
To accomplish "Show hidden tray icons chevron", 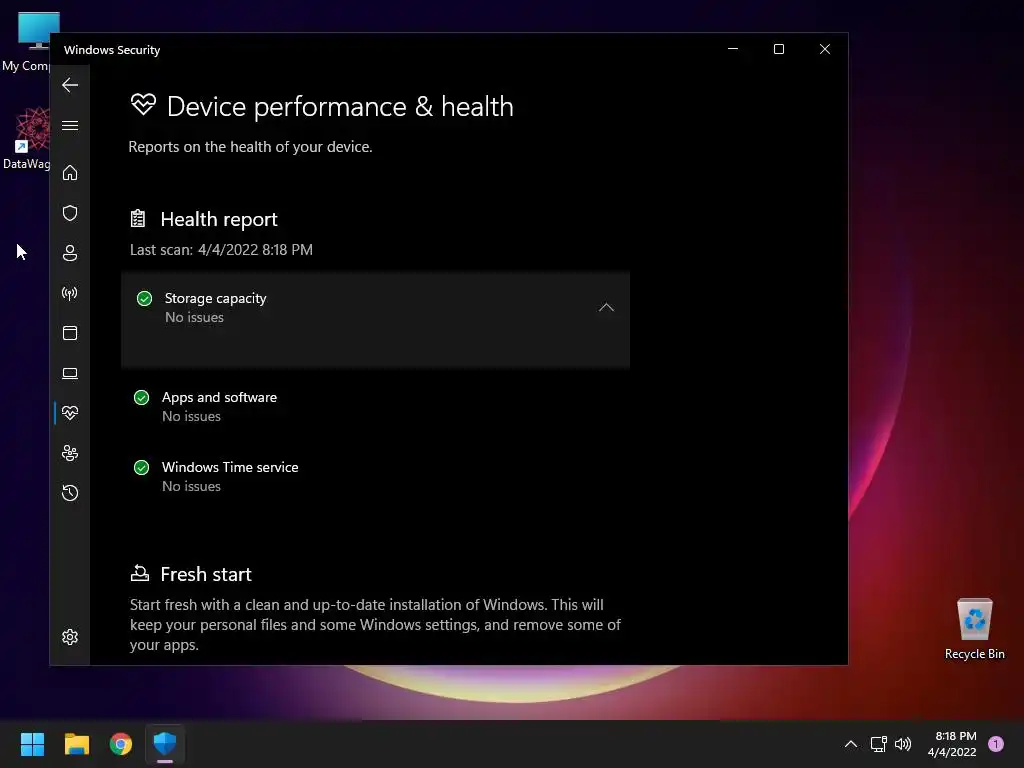I will pyautogui.click(x=851, y=744).
